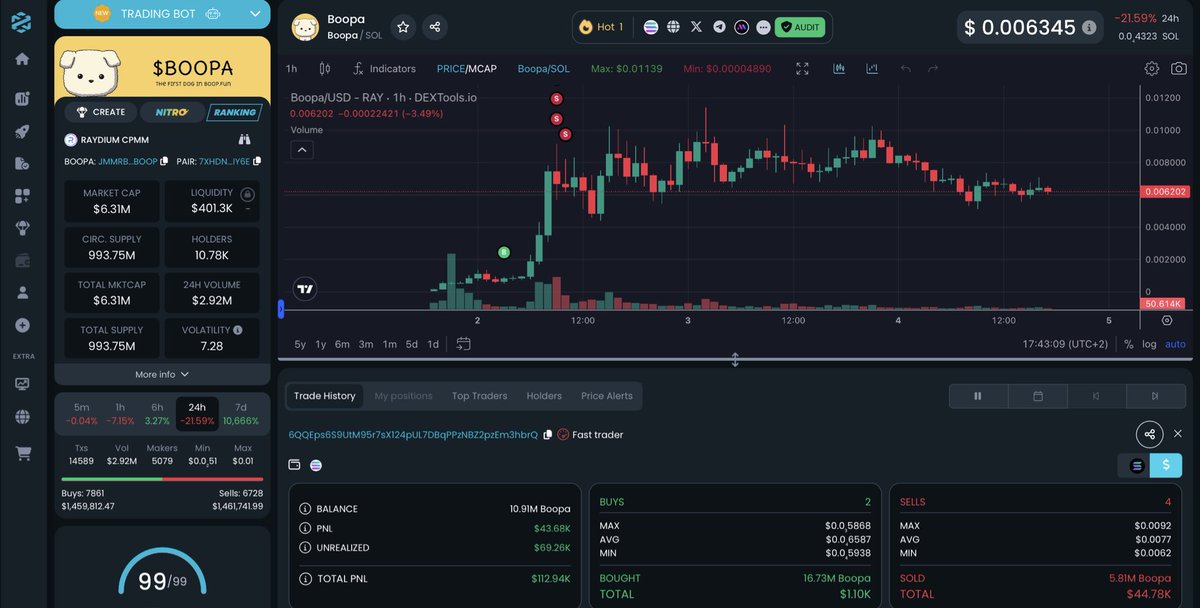This screenshot has width=1200, height=608.
Task: Click the three-dots more links icon
Action: coord(764,27)
